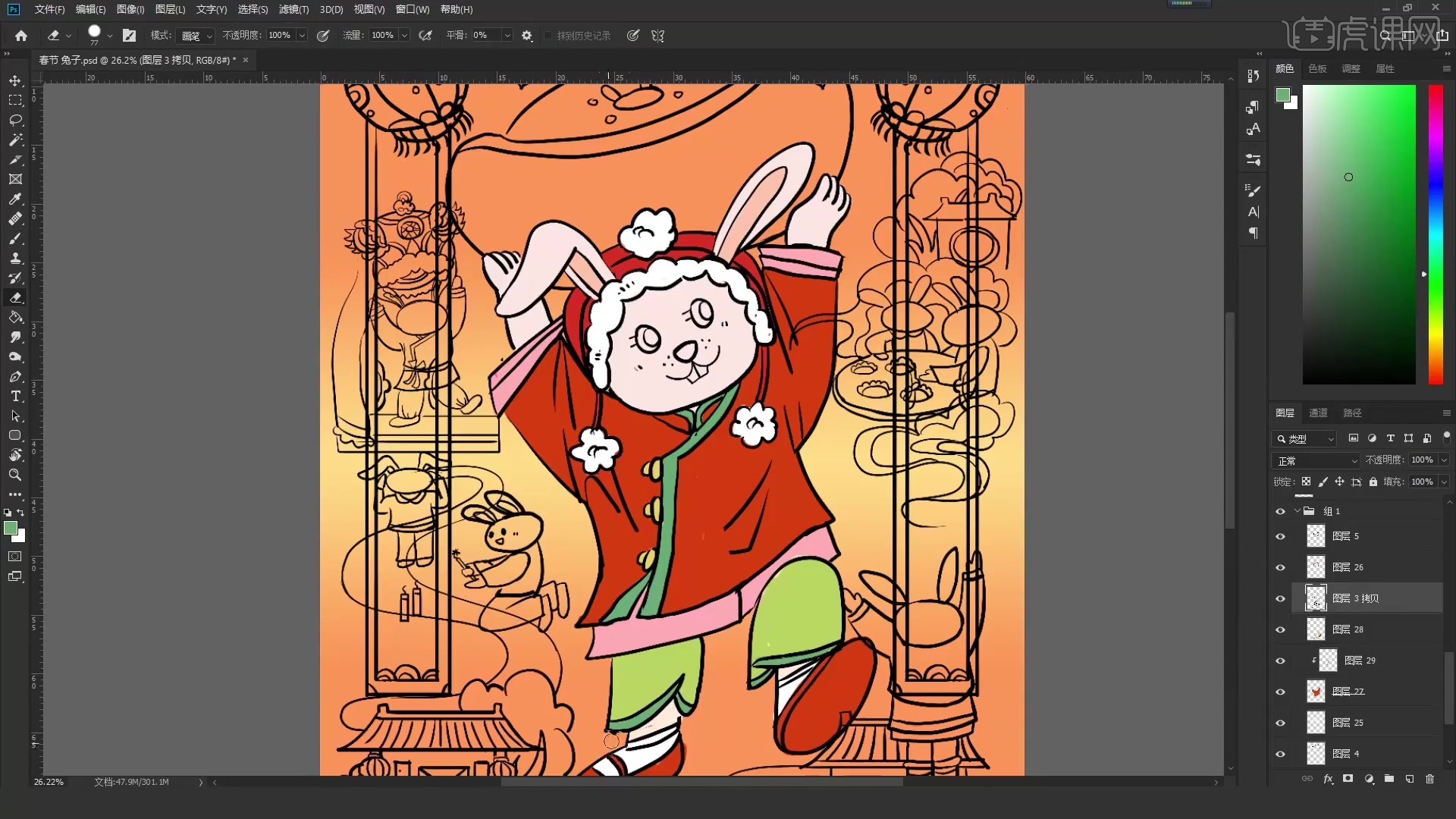The height and width of the screenshot is (819, 1456).
Task: Hide the 组 1 group
Action: pos(1281,511)
